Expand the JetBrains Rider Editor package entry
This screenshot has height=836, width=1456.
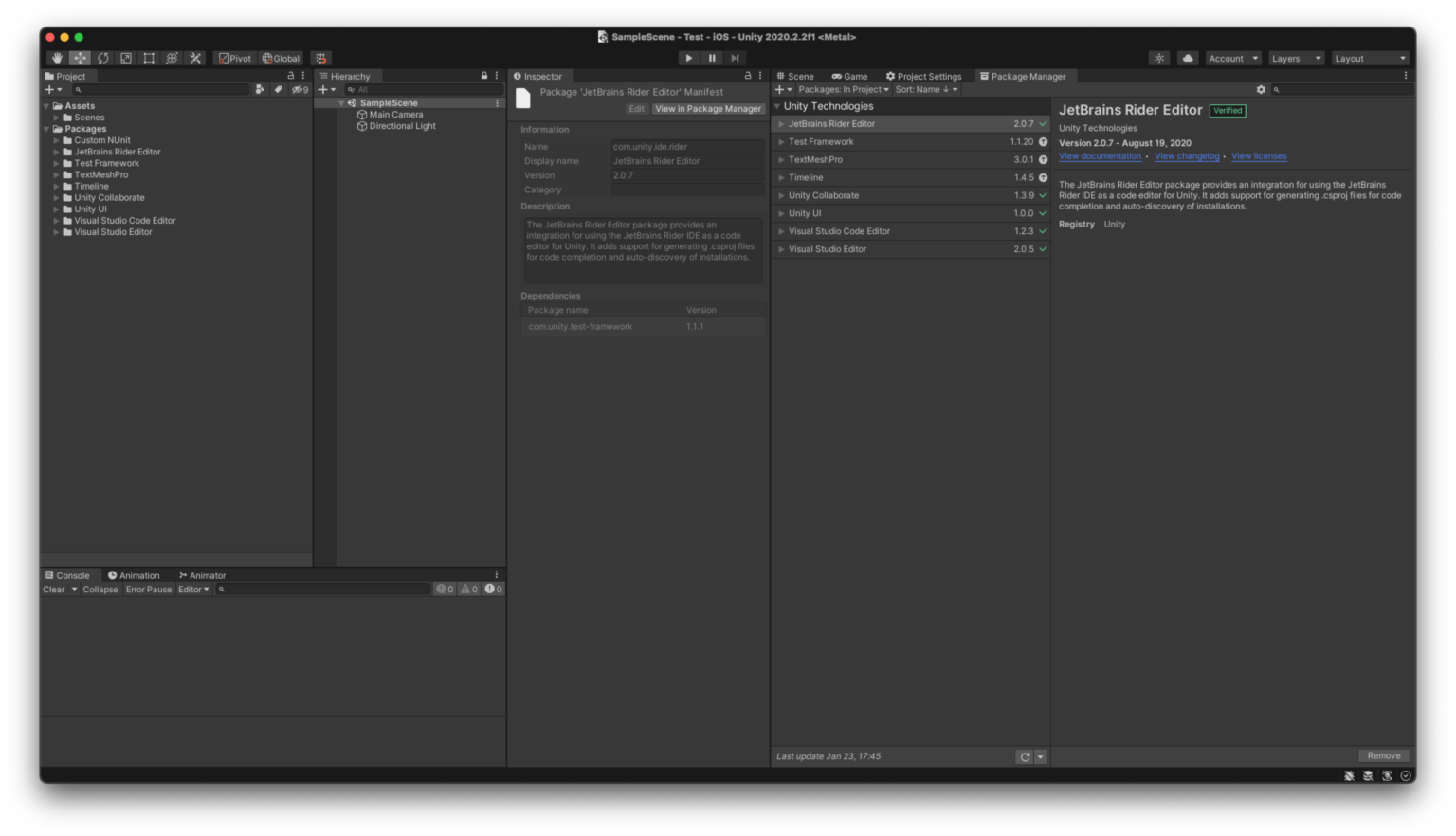tap(780, 123)
